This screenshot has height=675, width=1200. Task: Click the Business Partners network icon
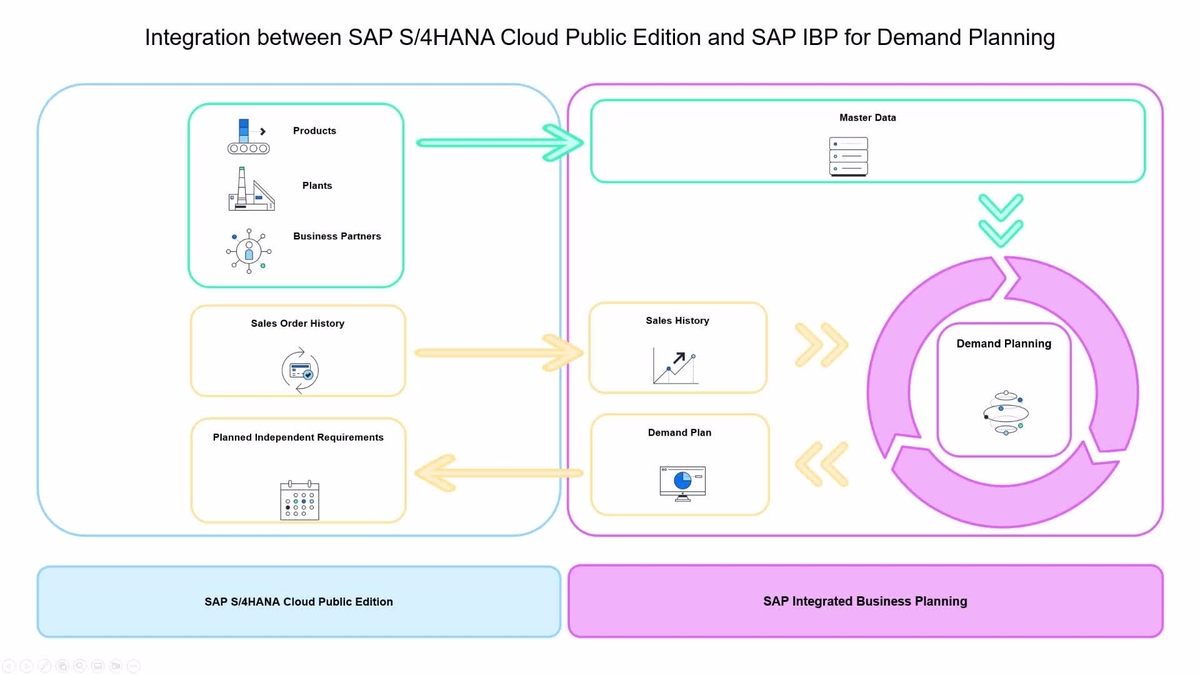[248, 250]
